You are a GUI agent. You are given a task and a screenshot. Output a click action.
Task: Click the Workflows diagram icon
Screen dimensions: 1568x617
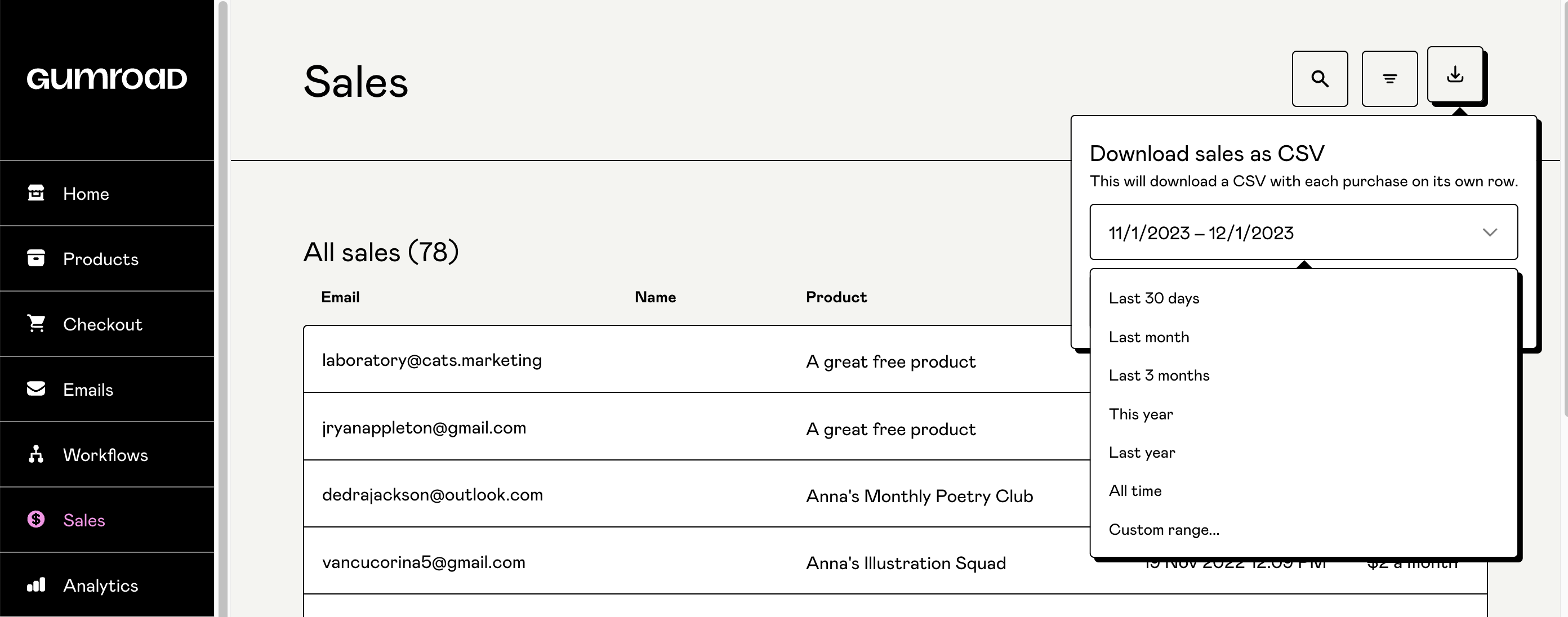36,454
